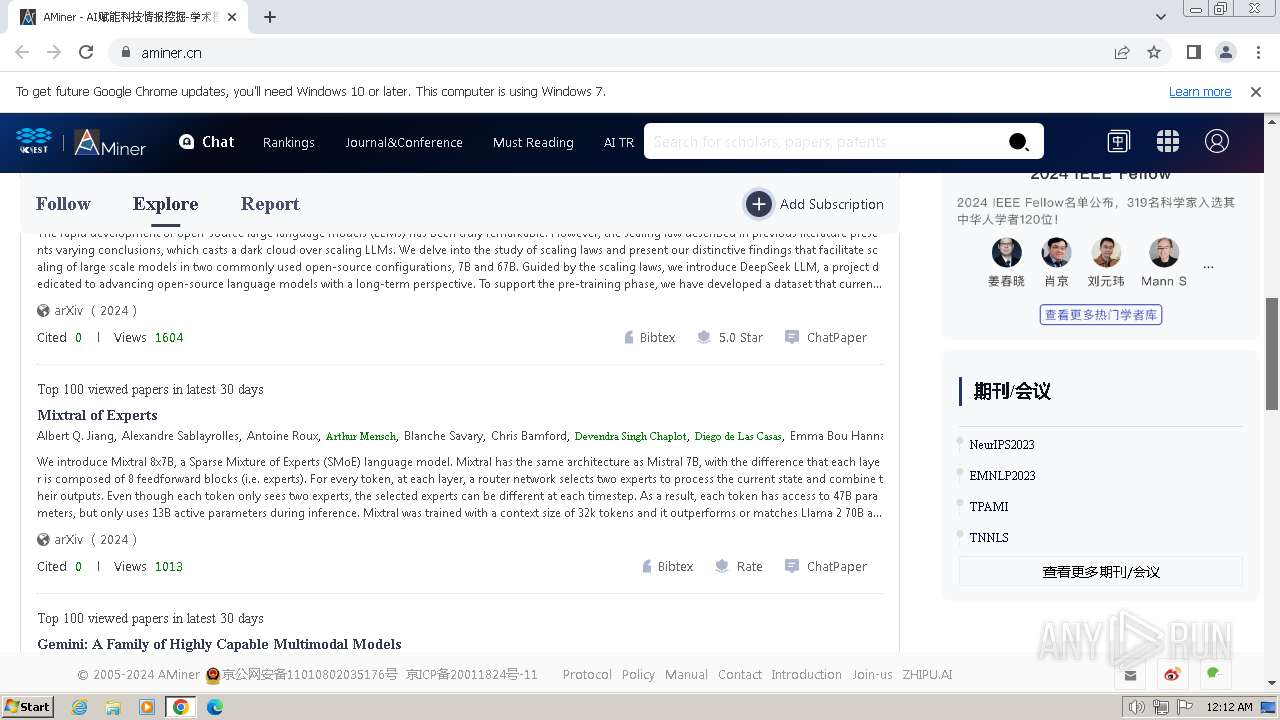1280x720 pixels.
Task: Open NeurIPS2023 conference link
Action: coord(1002,445)
